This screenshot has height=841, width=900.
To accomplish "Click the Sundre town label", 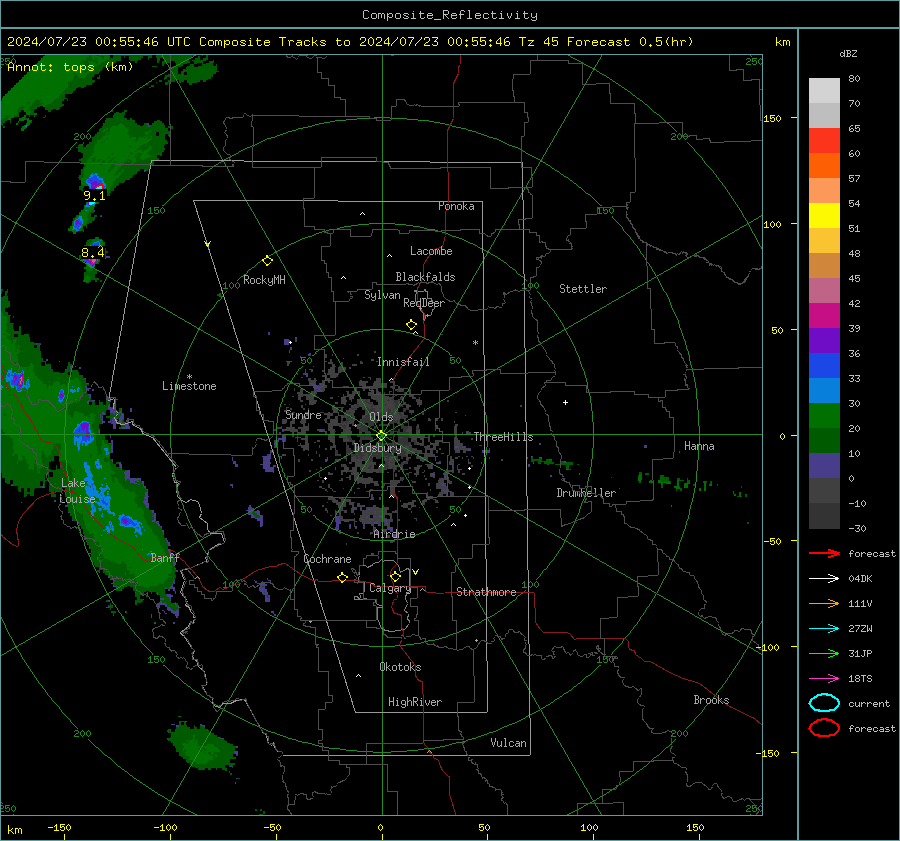I will point(304,415).
